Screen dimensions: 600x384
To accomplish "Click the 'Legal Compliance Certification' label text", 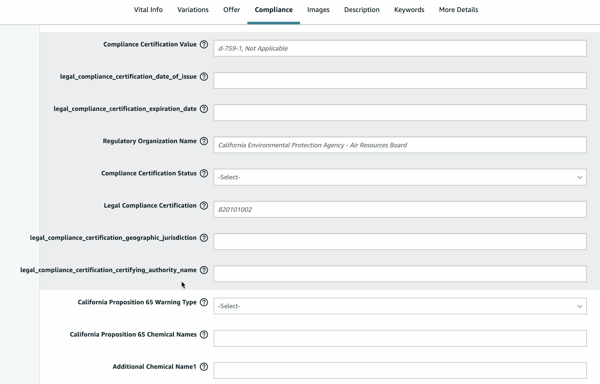I will [x=150, y=205].
